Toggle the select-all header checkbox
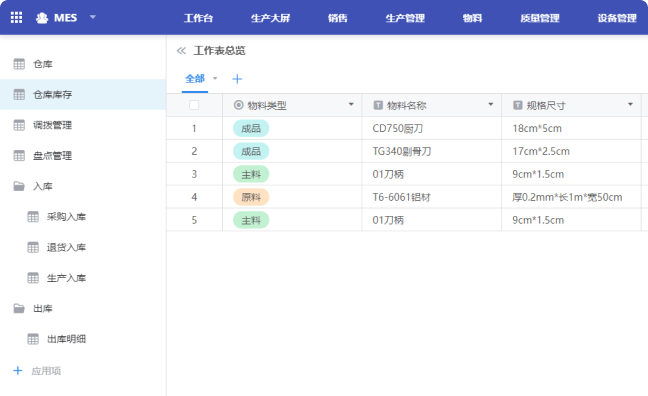Image resolution: width=648 pixels, height=396 pixels. (194, 105)
